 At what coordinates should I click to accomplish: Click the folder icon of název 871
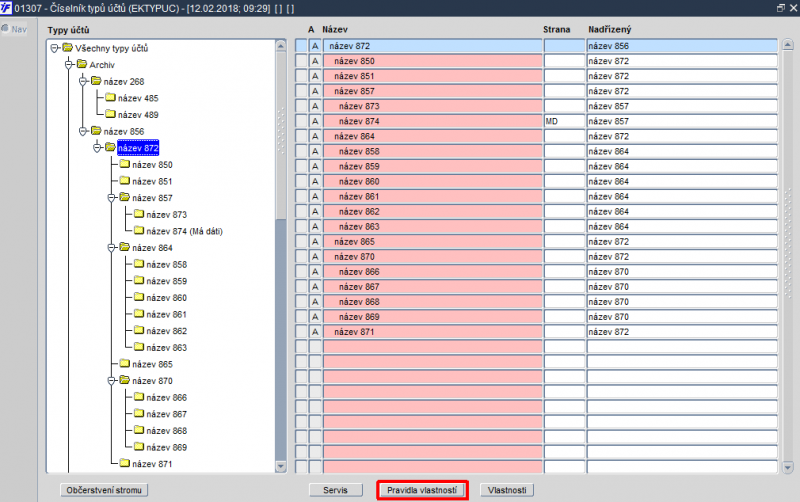click(125, 463)
